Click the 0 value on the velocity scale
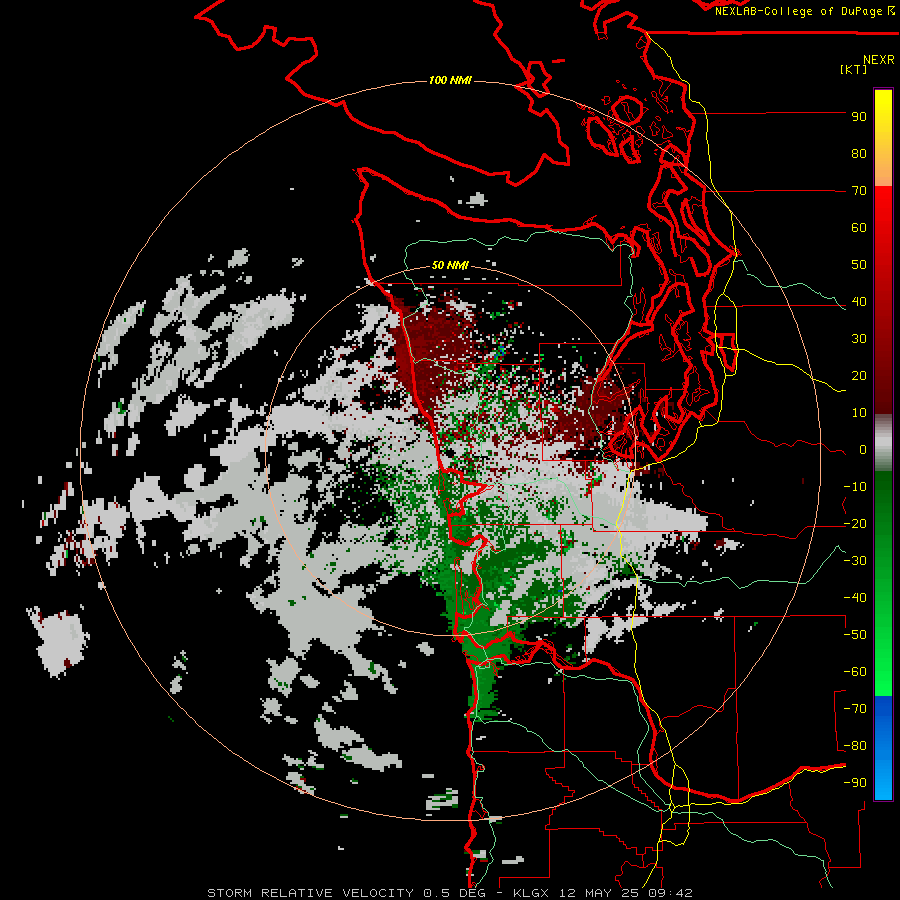This screenshot has width=900, height=900. point(863,450)
